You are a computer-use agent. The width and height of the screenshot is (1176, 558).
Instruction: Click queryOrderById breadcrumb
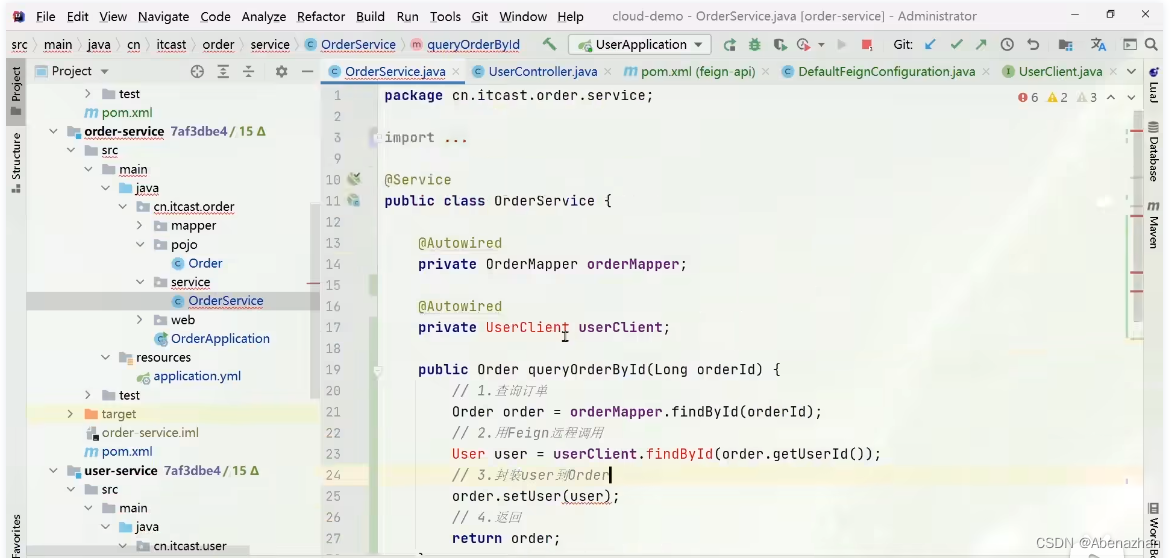472,45
